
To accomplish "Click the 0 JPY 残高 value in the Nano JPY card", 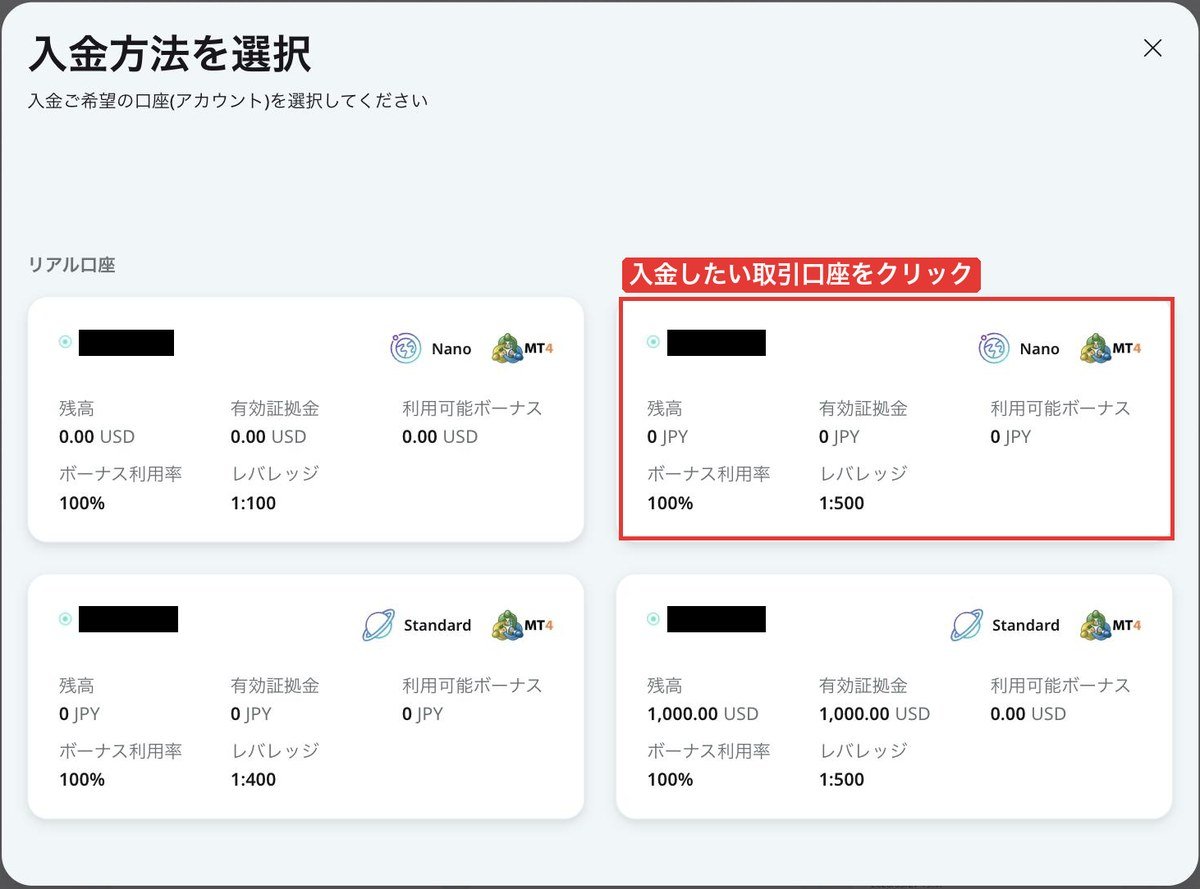I will pyautogui.click(x=667, y=437).
